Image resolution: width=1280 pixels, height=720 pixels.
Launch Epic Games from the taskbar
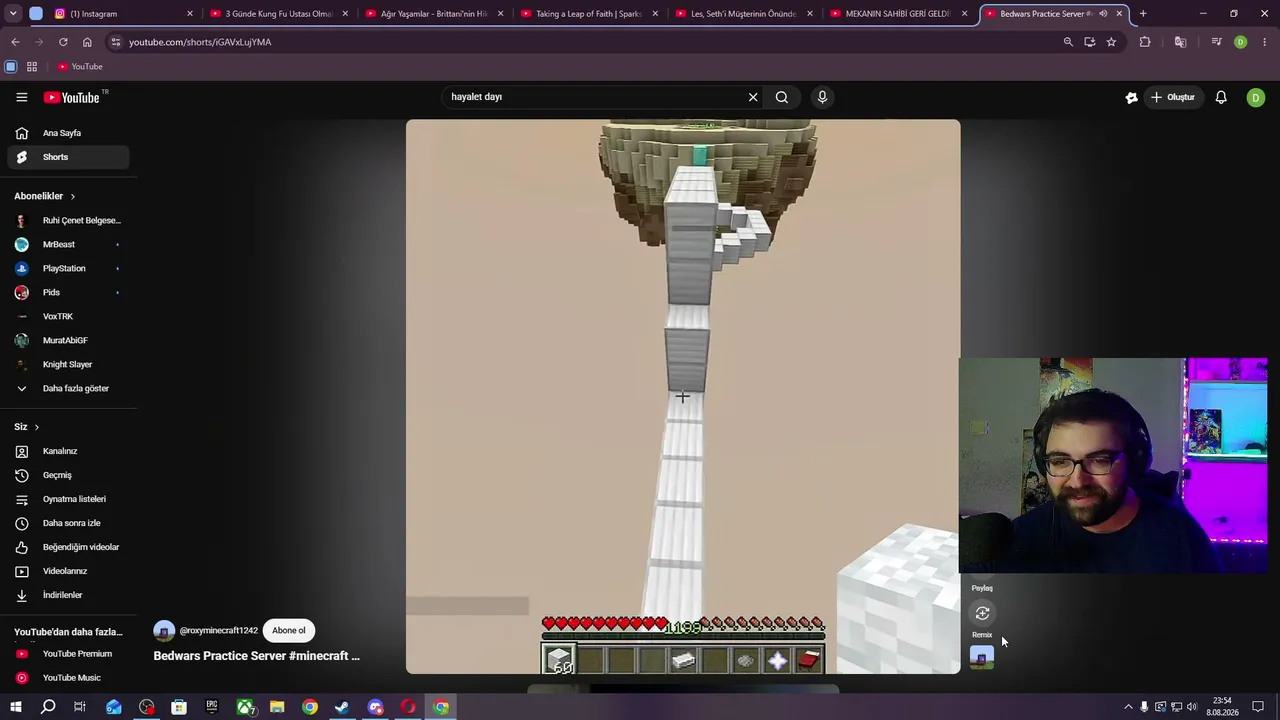(x=212, y=707)
